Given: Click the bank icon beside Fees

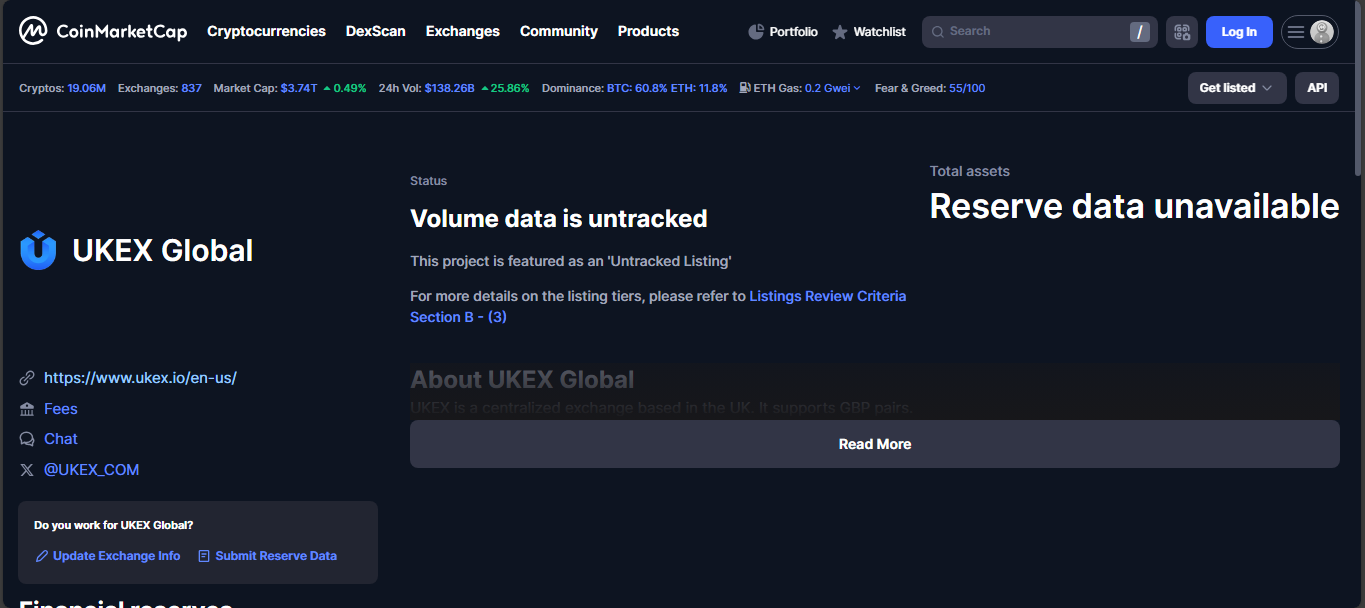Looking at the screenshot, I should point(27,409).
